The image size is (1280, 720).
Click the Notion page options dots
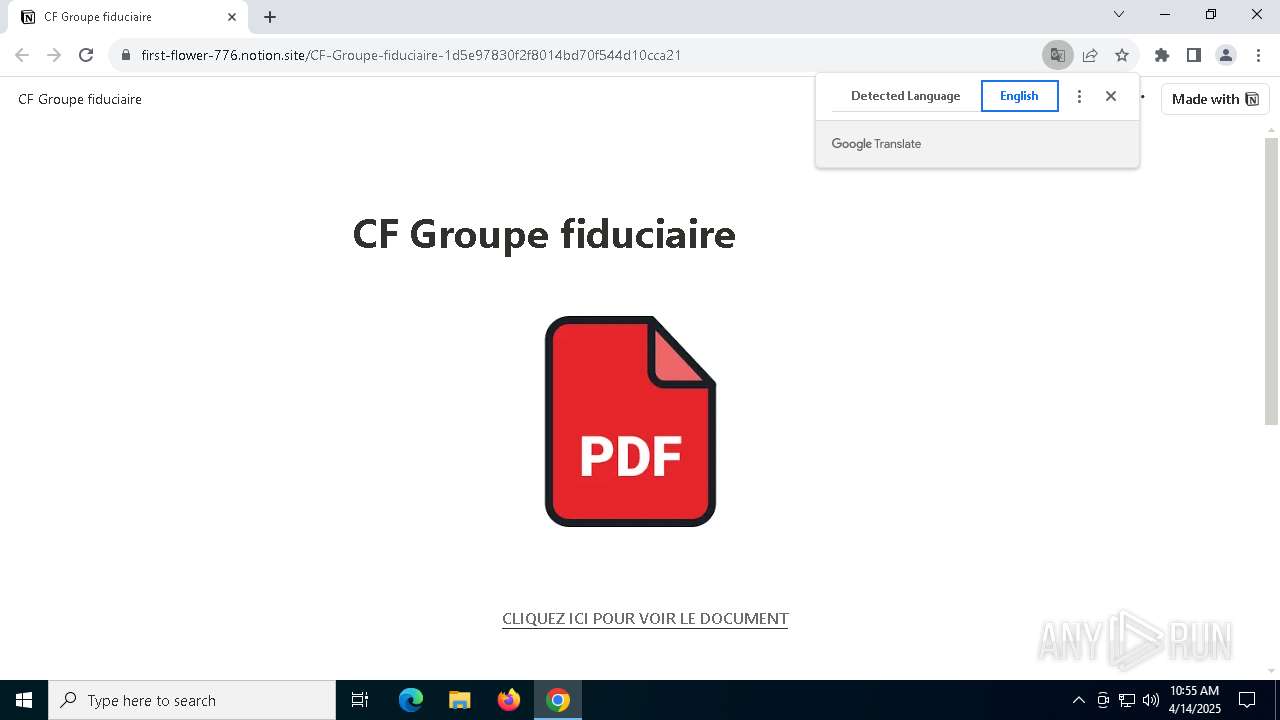pos(1142,98)
